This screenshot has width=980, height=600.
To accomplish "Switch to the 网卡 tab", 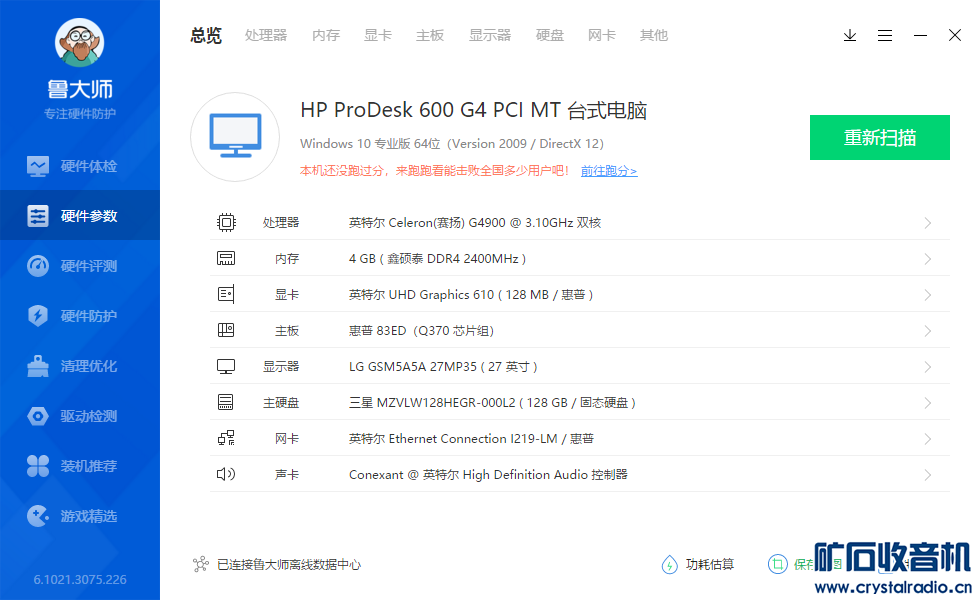I will pyautogui.click(x=602, y=35).
